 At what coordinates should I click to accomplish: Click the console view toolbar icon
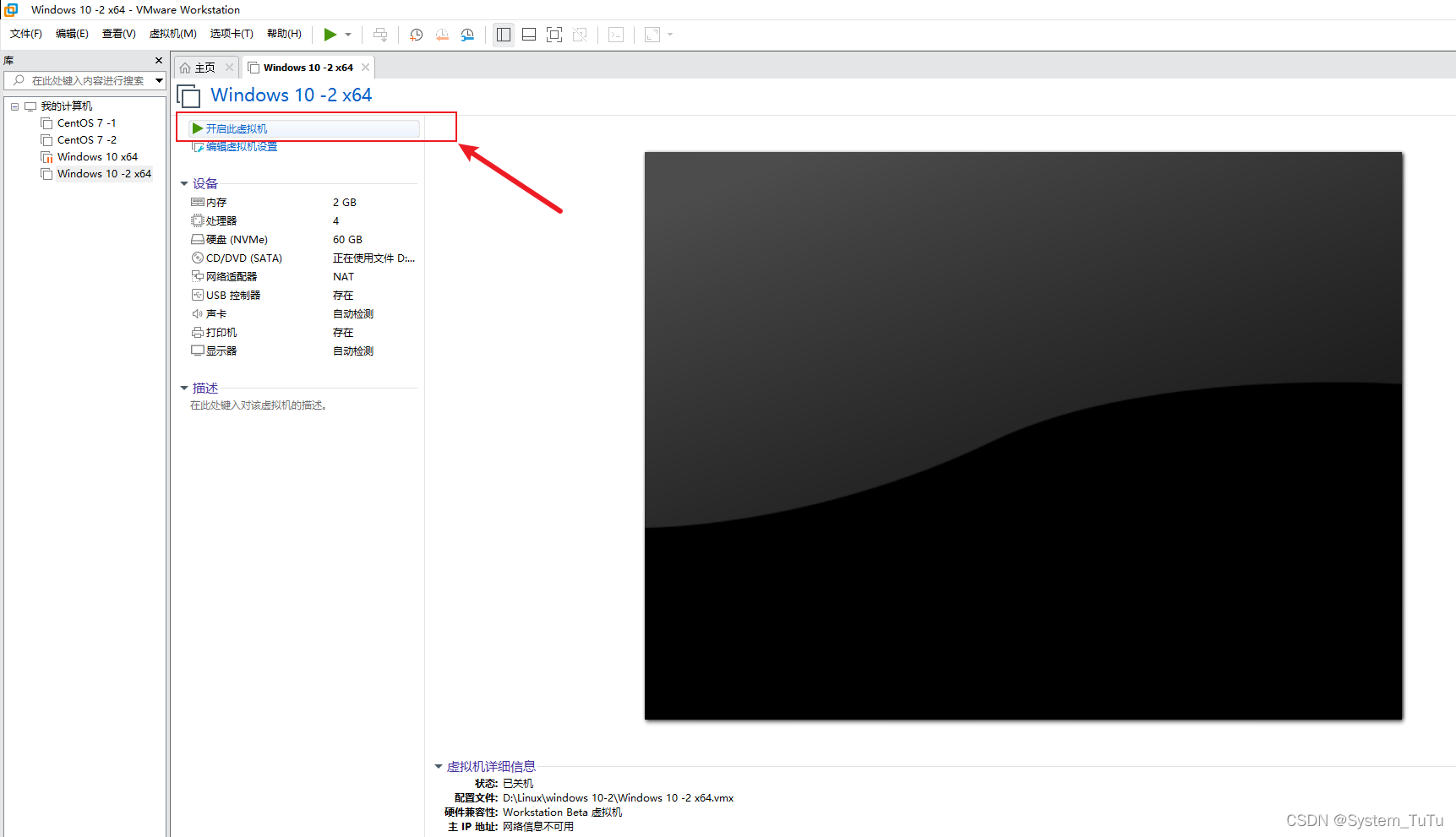click(x=617, y=35)
